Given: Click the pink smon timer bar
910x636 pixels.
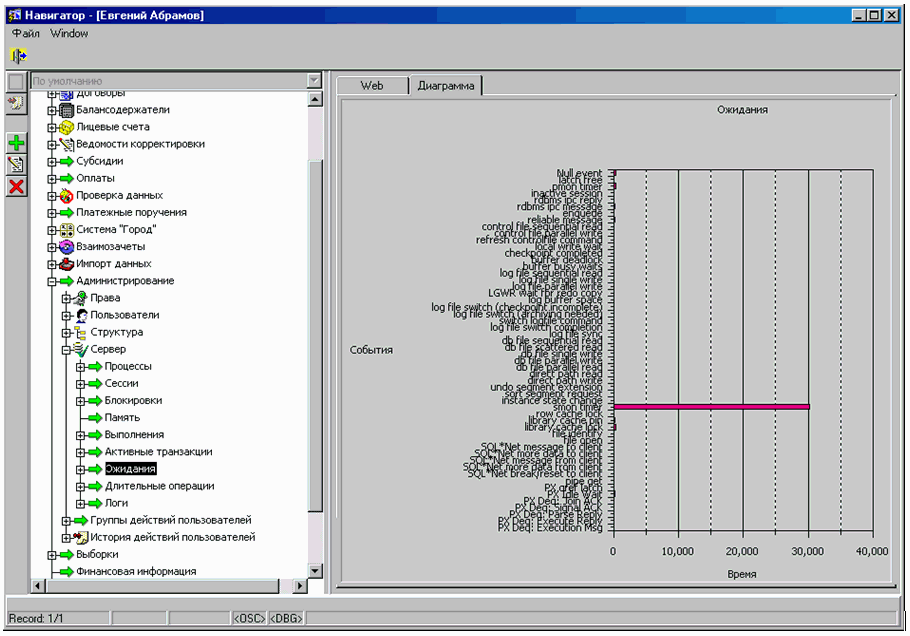Looking at the screenshot, I should click(710, 406).
